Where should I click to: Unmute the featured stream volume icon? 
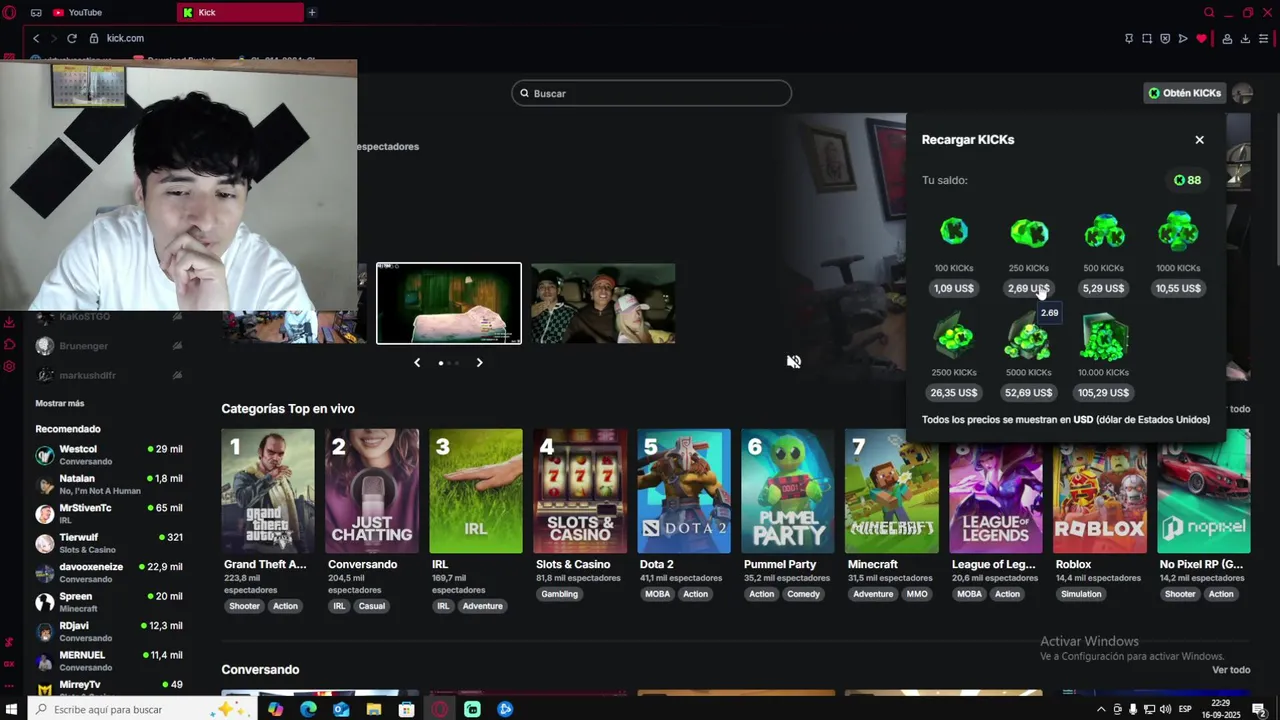793,362
